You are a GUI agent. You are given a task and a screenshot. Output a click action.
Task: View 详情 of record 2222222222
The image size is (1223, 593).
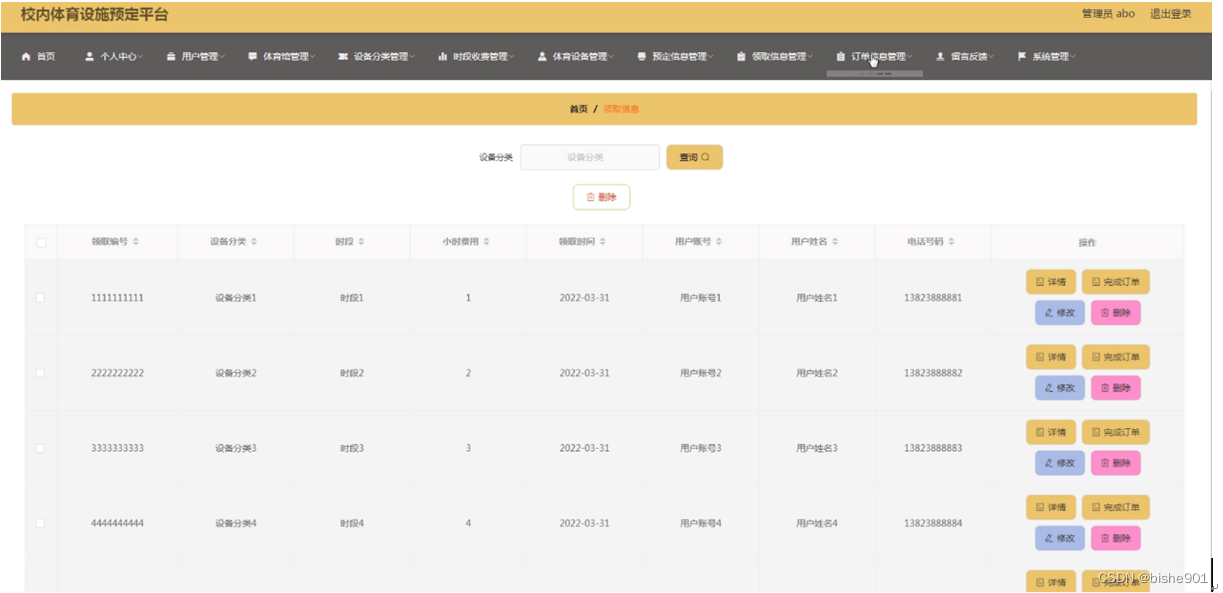1050,357
